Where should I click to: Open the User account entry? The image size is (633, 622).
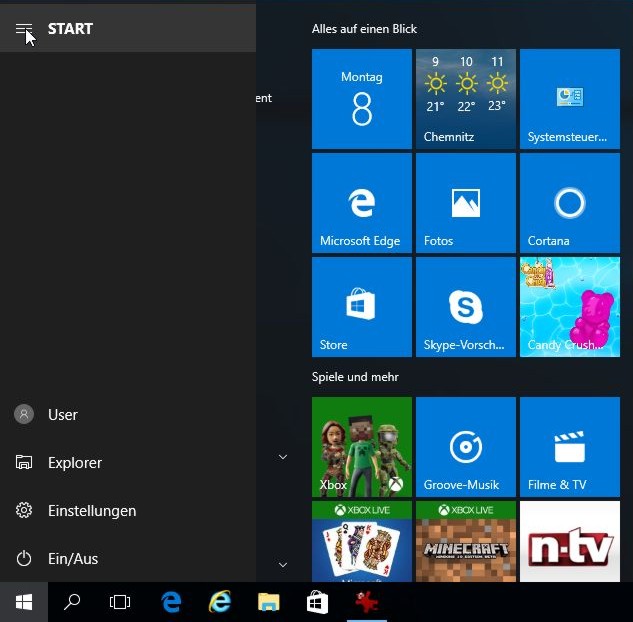128,415
